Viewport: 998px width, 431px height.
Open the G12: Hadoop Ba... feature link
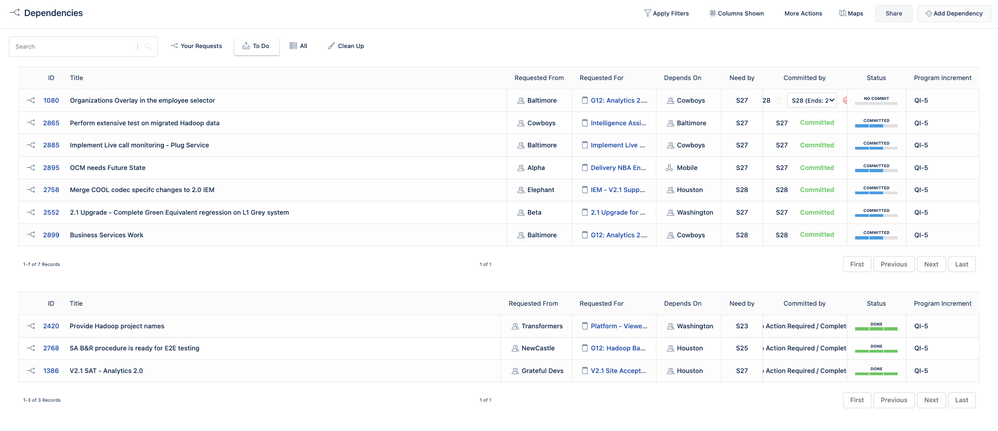point(618,348)
